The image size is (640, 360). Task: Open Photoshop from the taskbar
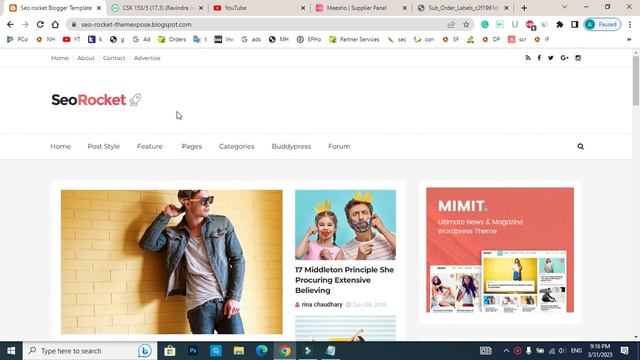click(193, 351)
